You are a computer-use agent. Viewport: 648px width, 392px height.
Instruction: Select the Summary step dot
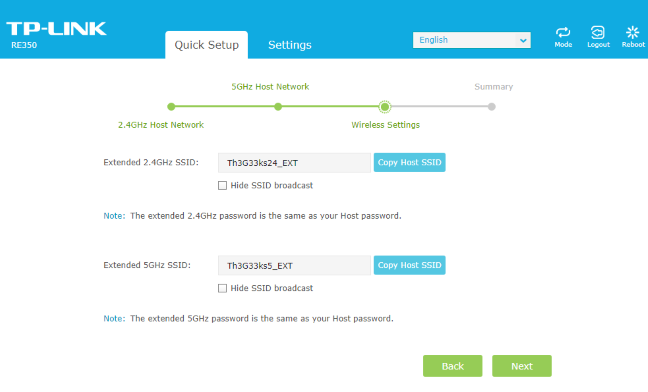coord(491,107)
